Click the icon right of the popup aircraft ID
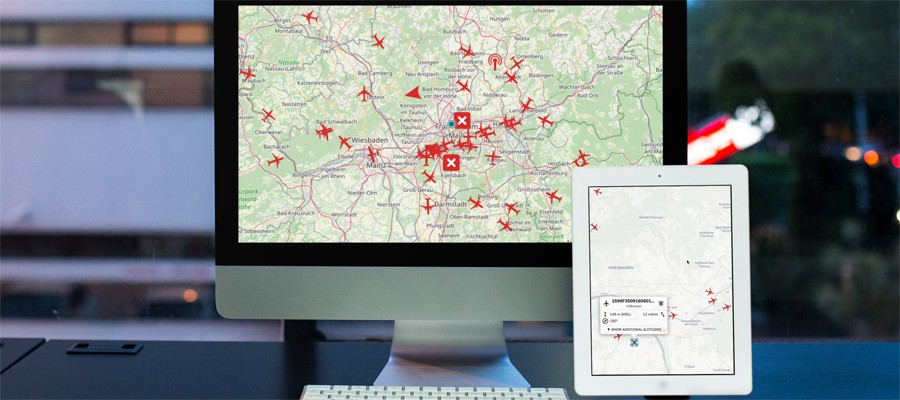This screenshot has width=900, height=400. click(661, 302)
